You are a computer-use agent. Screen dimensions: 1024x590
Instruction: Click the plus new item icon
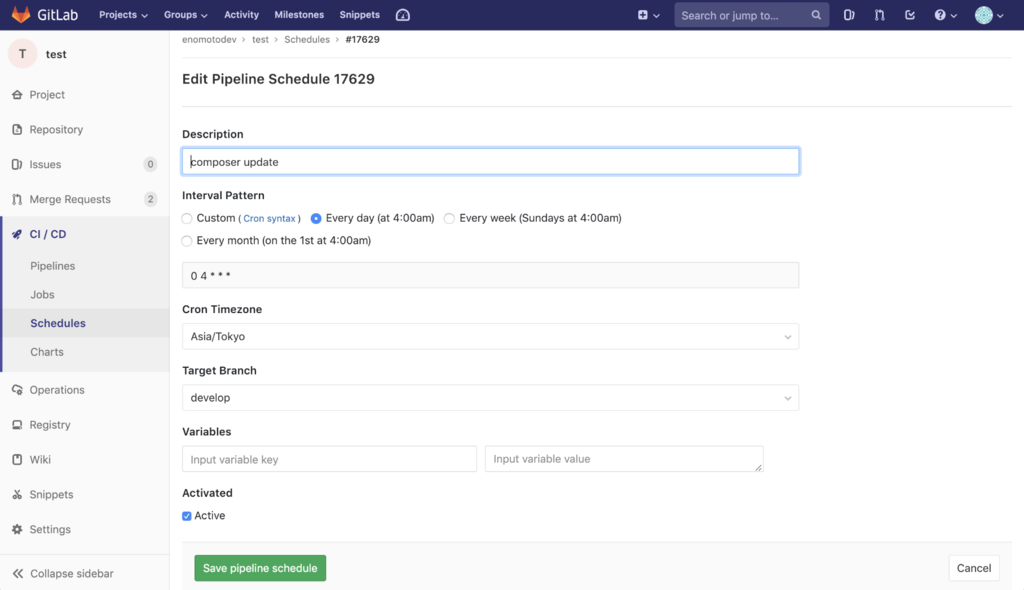643,15
